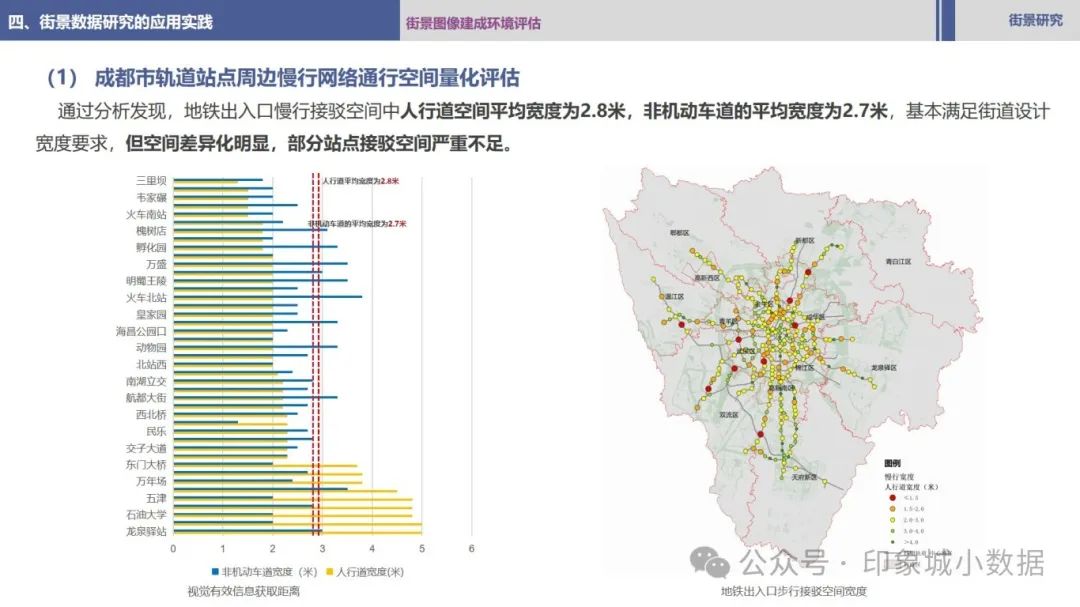Click the 韦家碾 station label

(151, 198)
